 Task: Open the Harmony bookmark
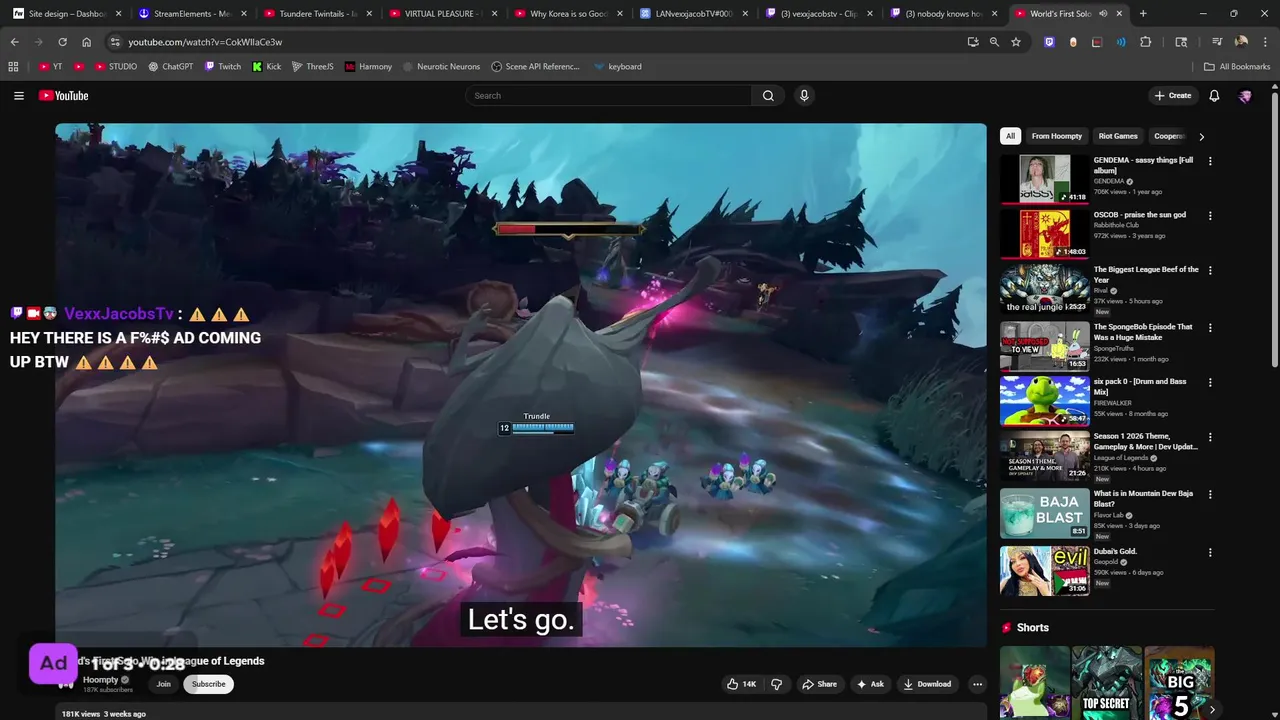click(368, 66)
